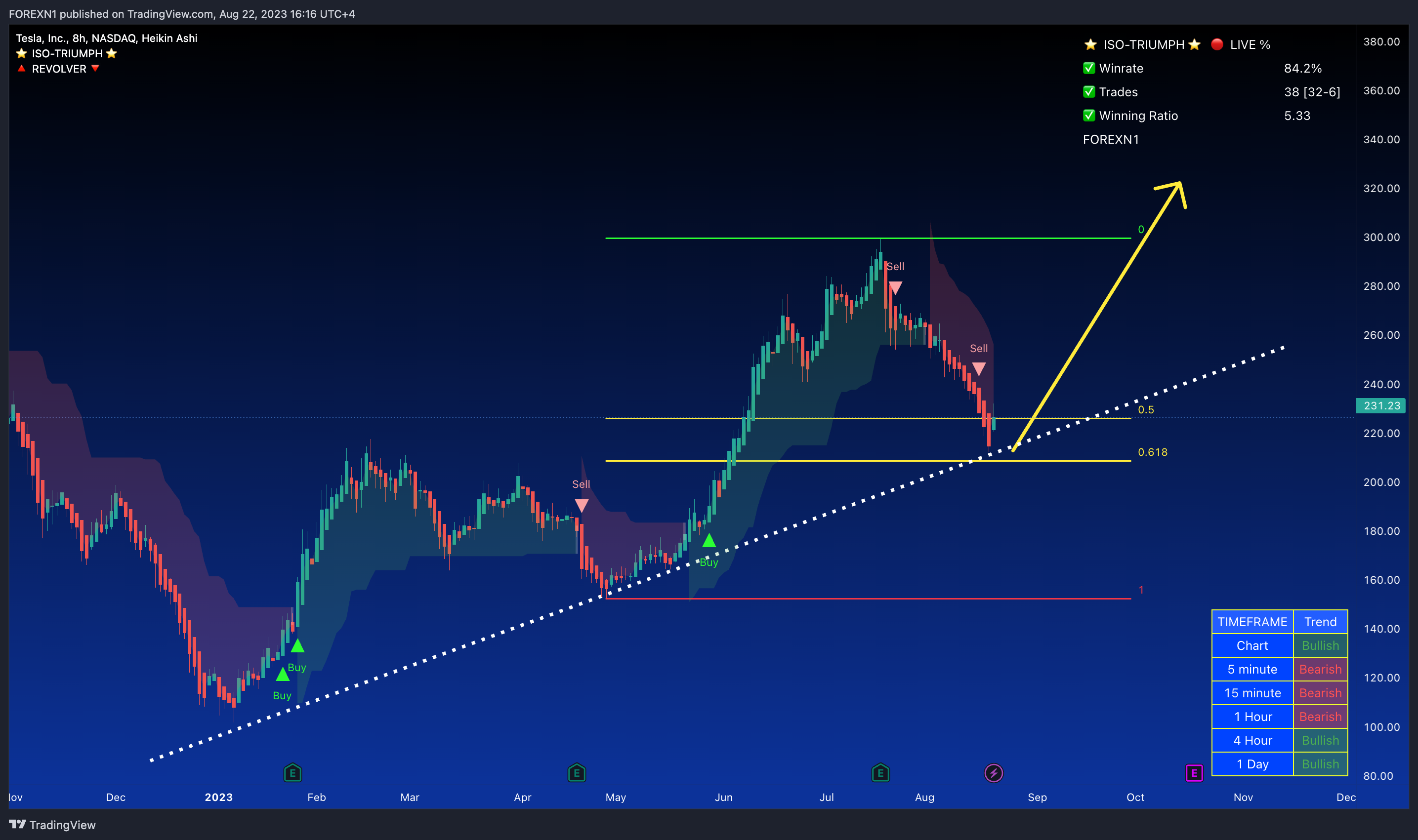1418x840 pixels.
Task: Click the Bullish value for 1 Day
Action: 1320,764
